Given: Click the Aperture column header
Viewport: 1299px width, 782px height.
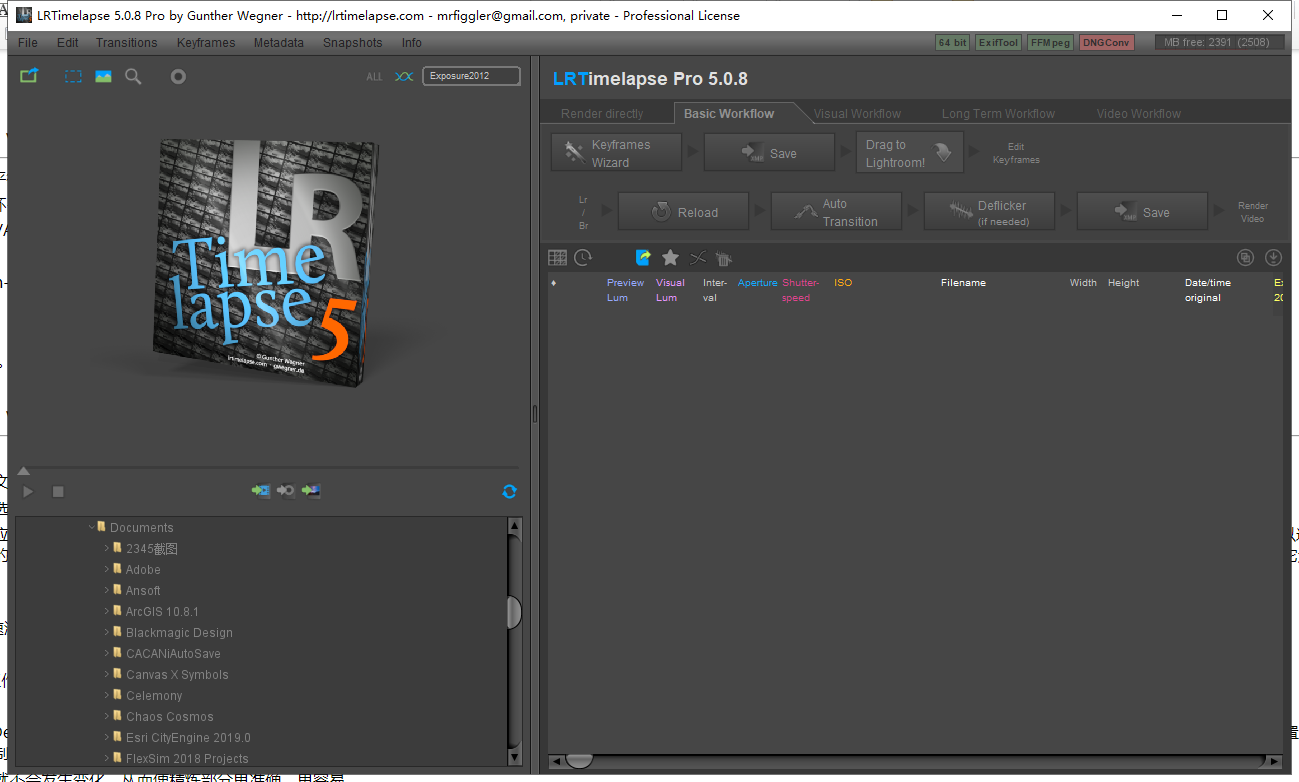Looking at the screenshot, I should tap(757, 283).
